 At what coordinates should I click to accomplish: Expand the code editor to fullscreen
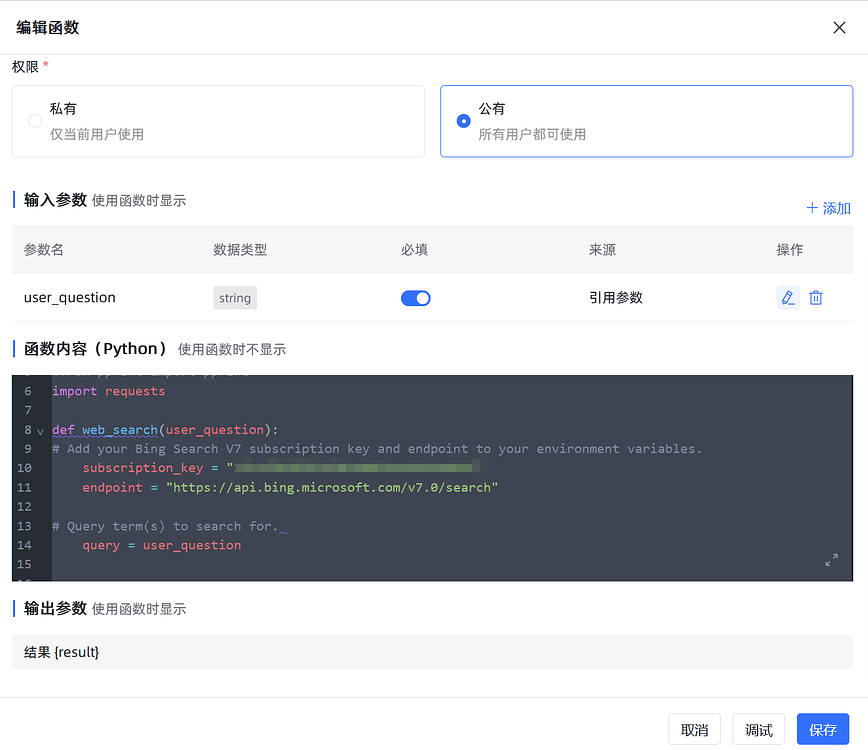pyautogui.click(x=831, y=560)
